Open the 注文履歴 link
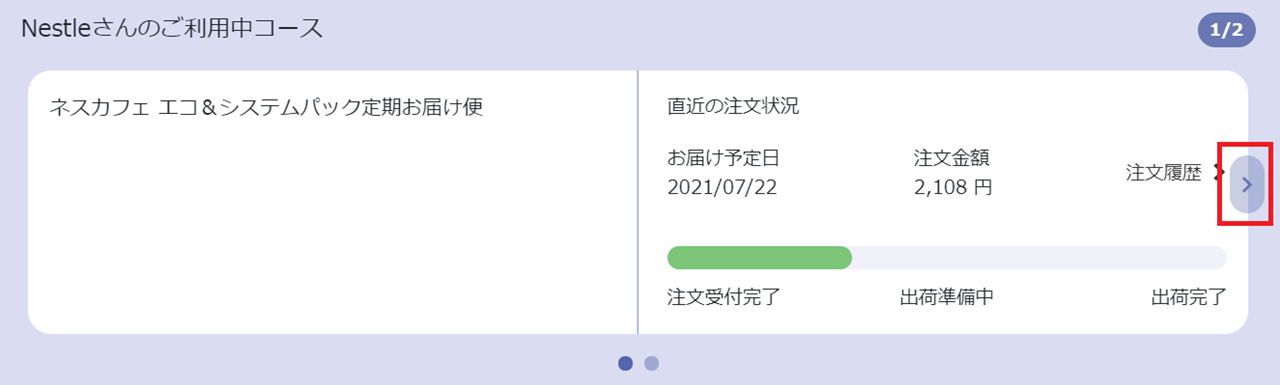The width and height of the screenshot is (1280, 385). 1163,173
